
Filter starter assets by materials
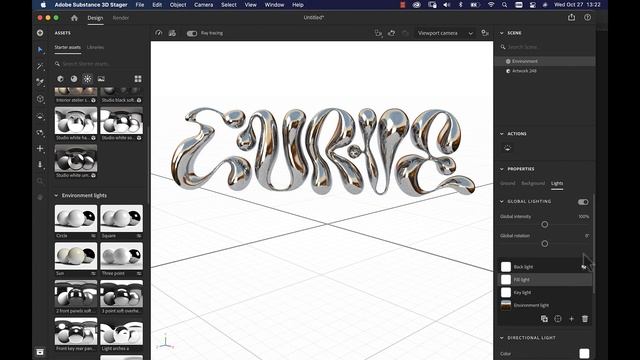[x=74, y=79]
